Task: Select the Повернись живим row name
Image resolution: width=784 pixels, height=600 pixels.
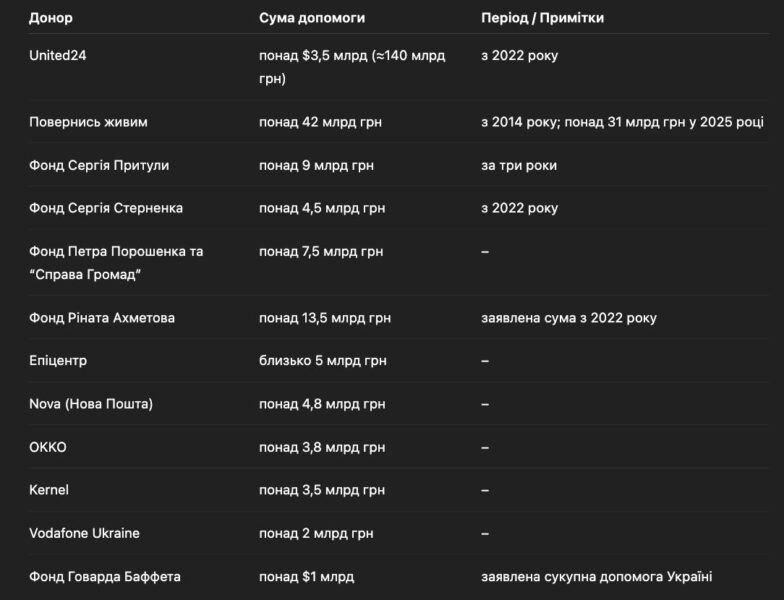Action: tap(88, 122)
